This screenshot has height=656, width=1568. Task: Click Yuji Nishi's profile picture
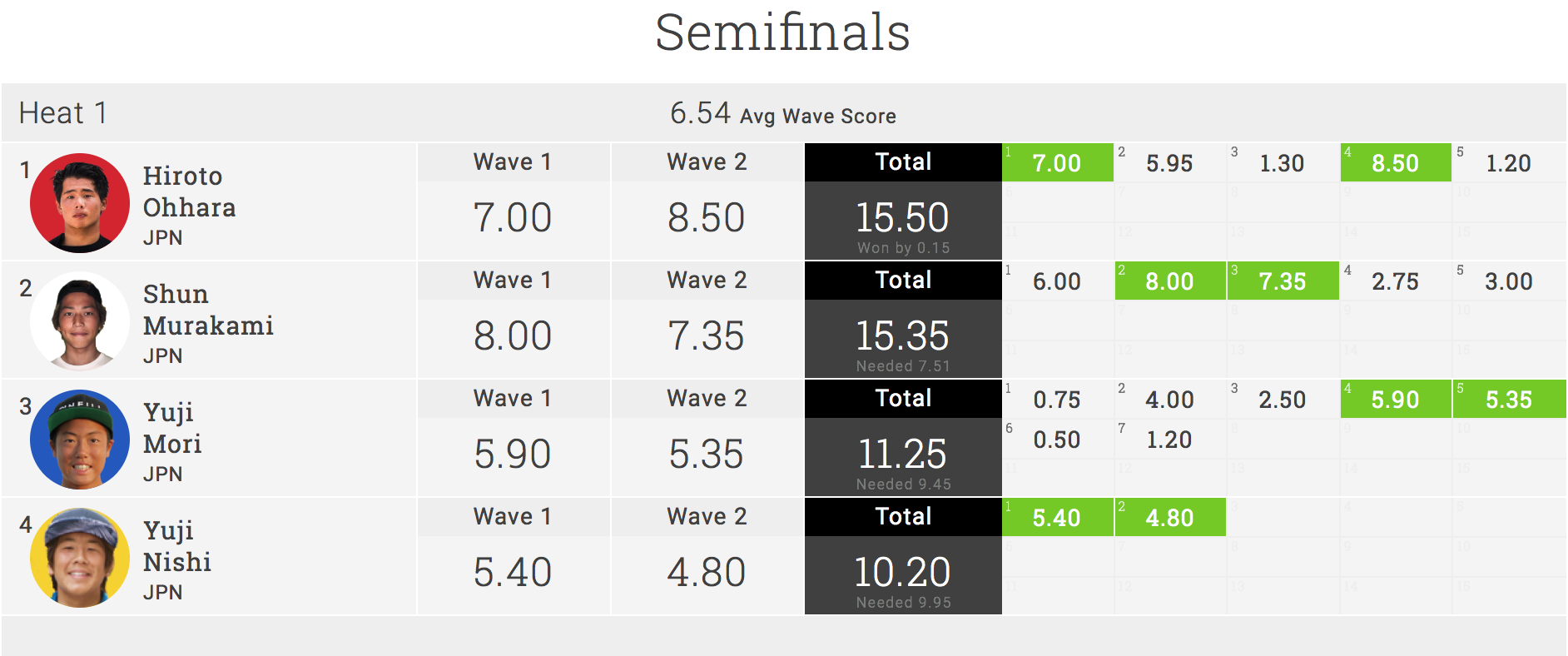pos(80,557)
